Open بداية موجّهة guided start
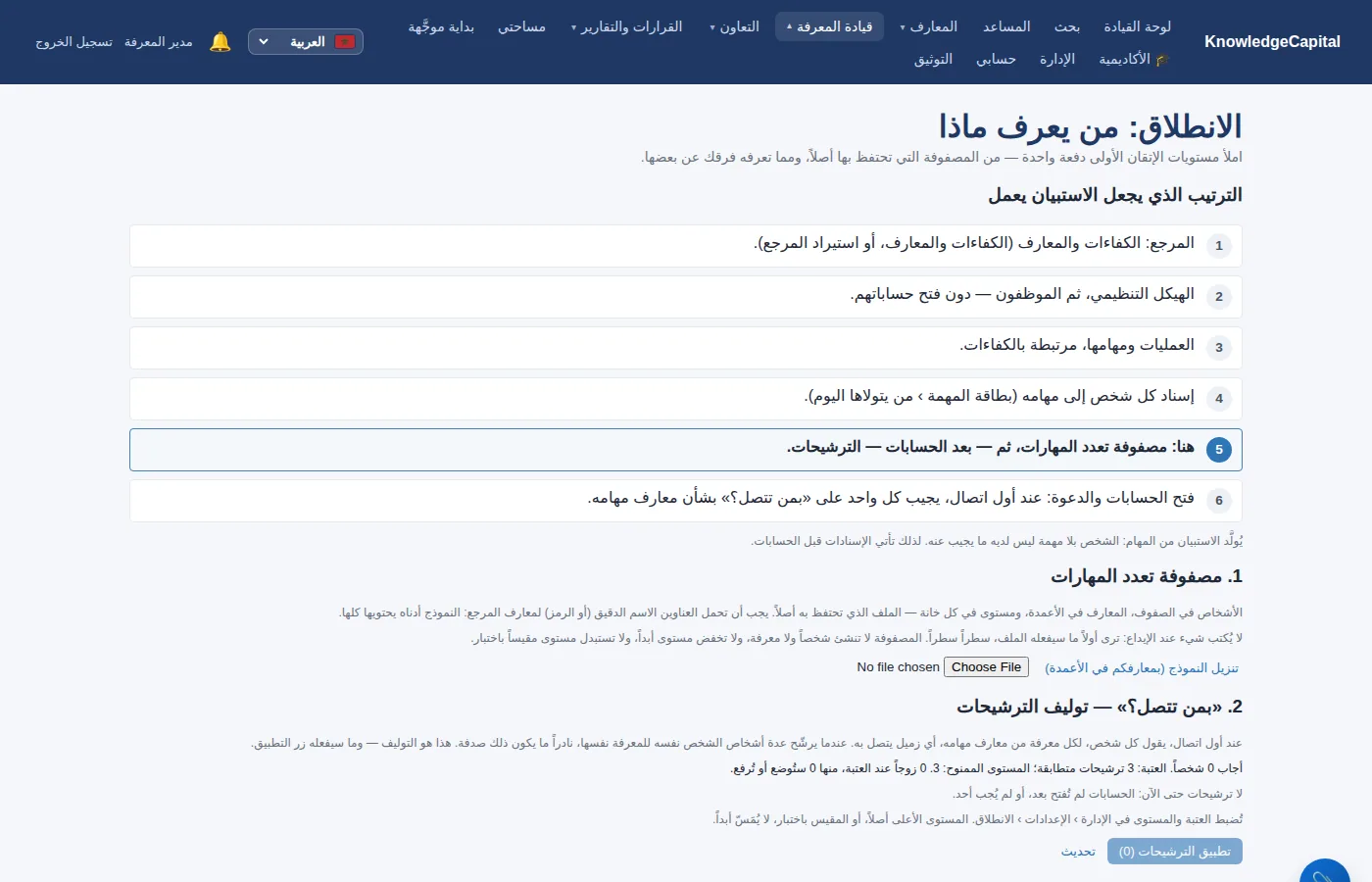 pos(441,26)
